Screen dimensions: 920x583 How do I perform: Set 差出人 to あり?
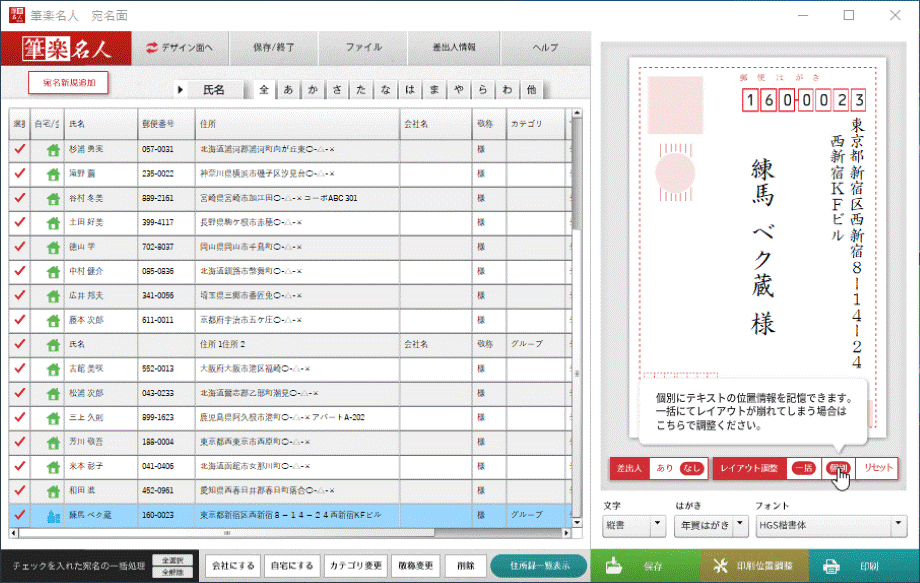(x=665, y=468)
